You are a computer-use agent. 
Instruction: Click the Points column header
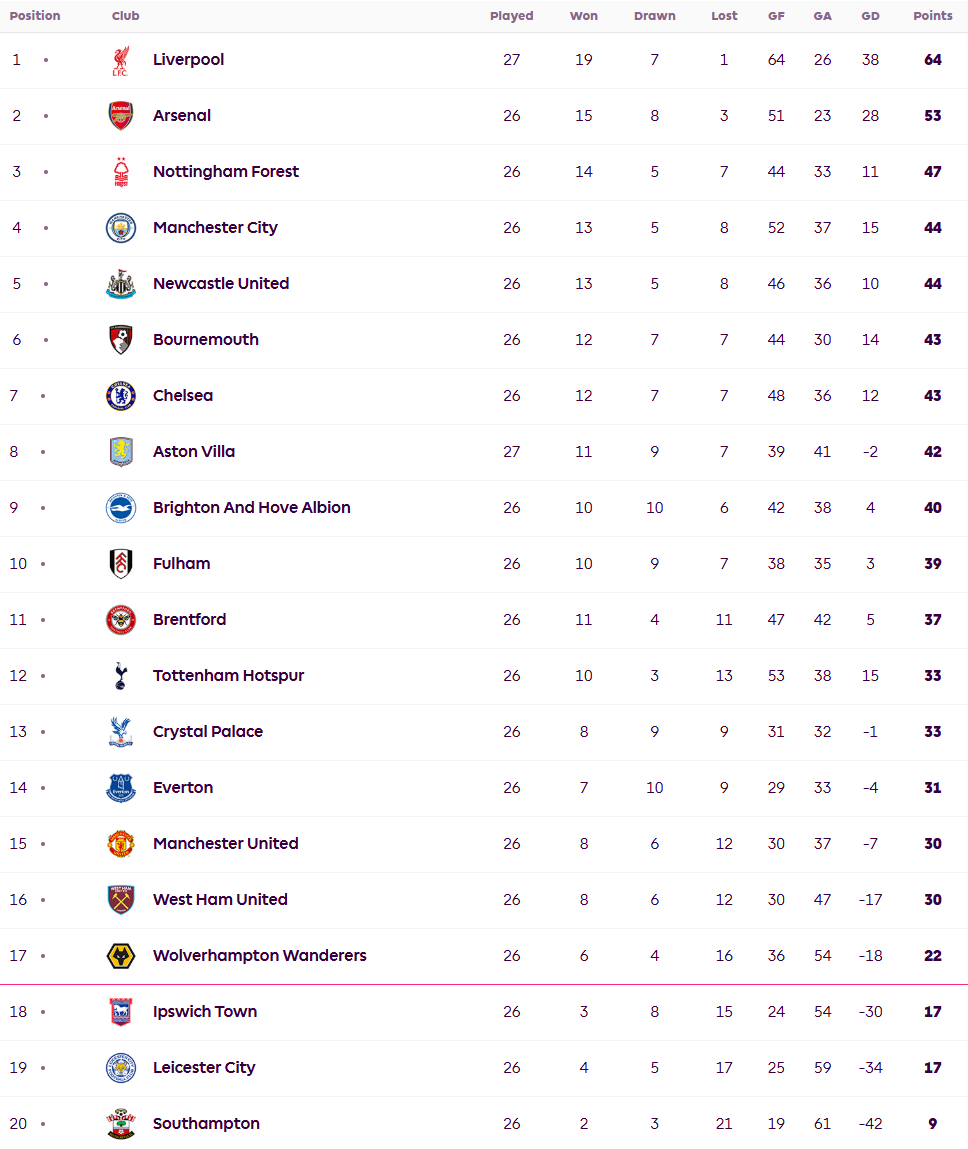933,16
